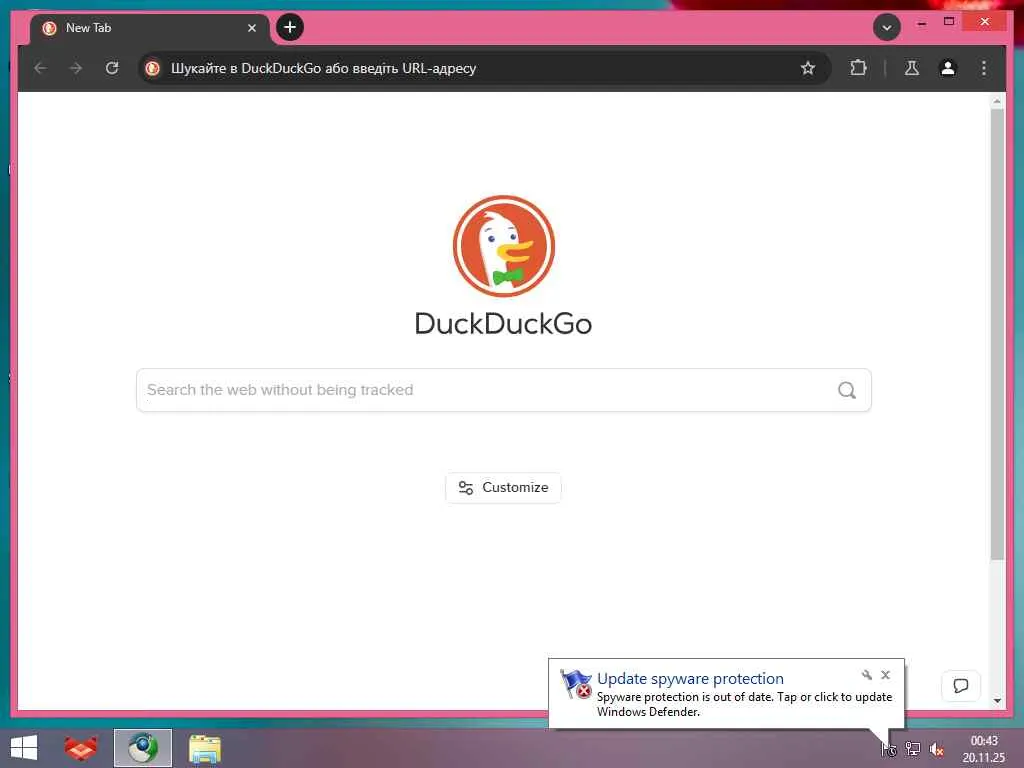Select the New Tab tab

[150, 28]
